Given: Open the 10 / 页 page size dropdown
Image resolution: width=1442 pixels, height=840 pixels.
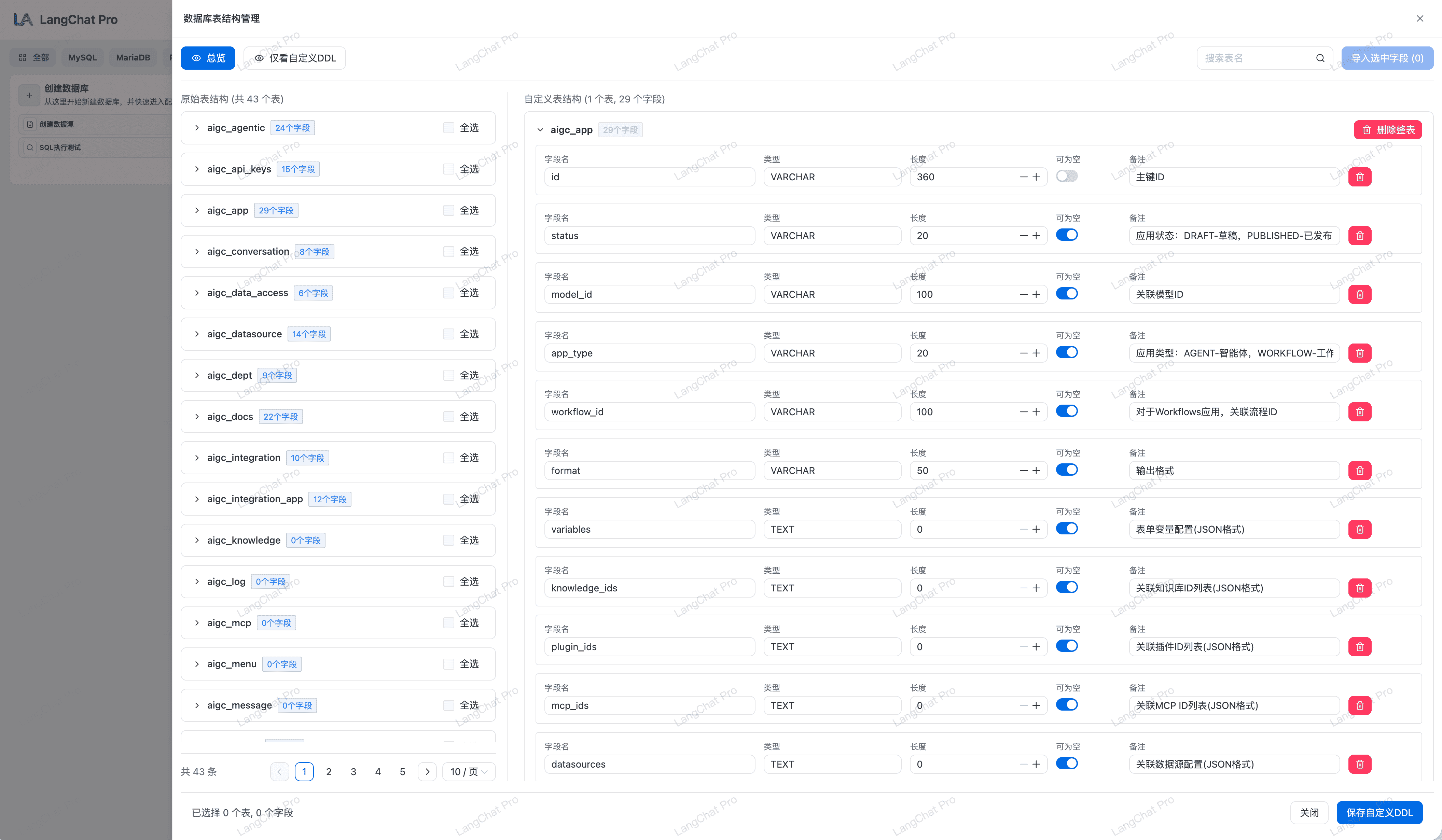Looking at the screenshot, I should [x=468, y=771].
